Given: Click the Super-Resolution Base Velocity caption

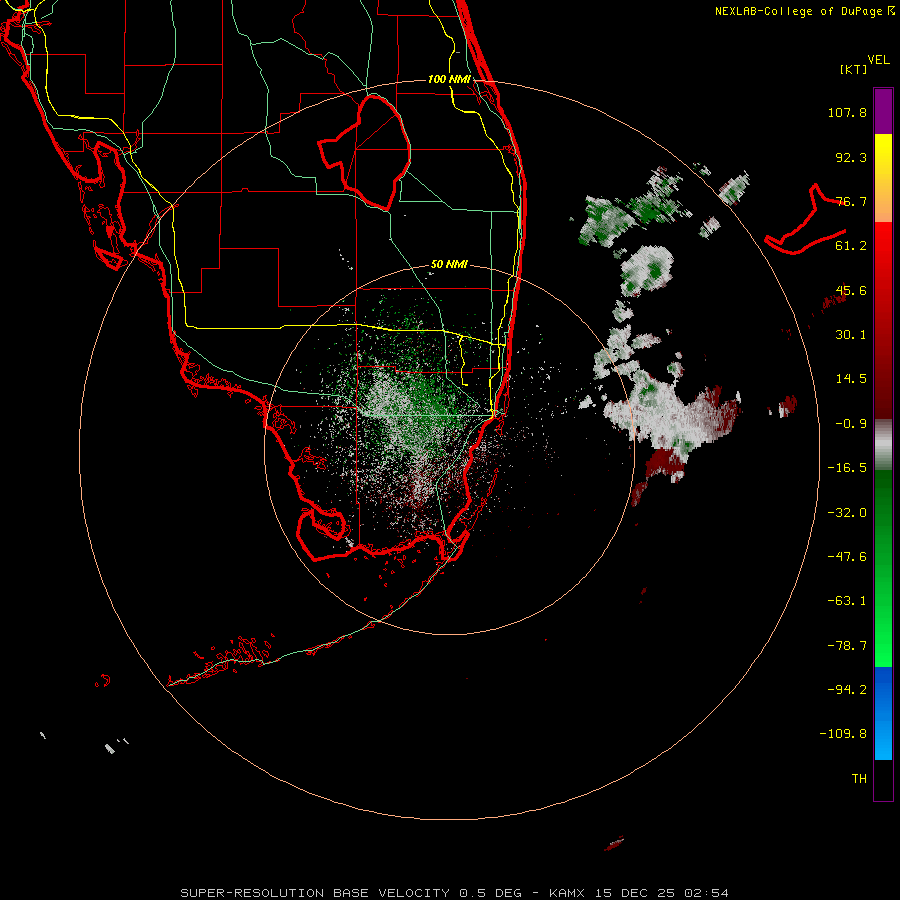Looking at the screenshot, I should [x=455, y=893].
